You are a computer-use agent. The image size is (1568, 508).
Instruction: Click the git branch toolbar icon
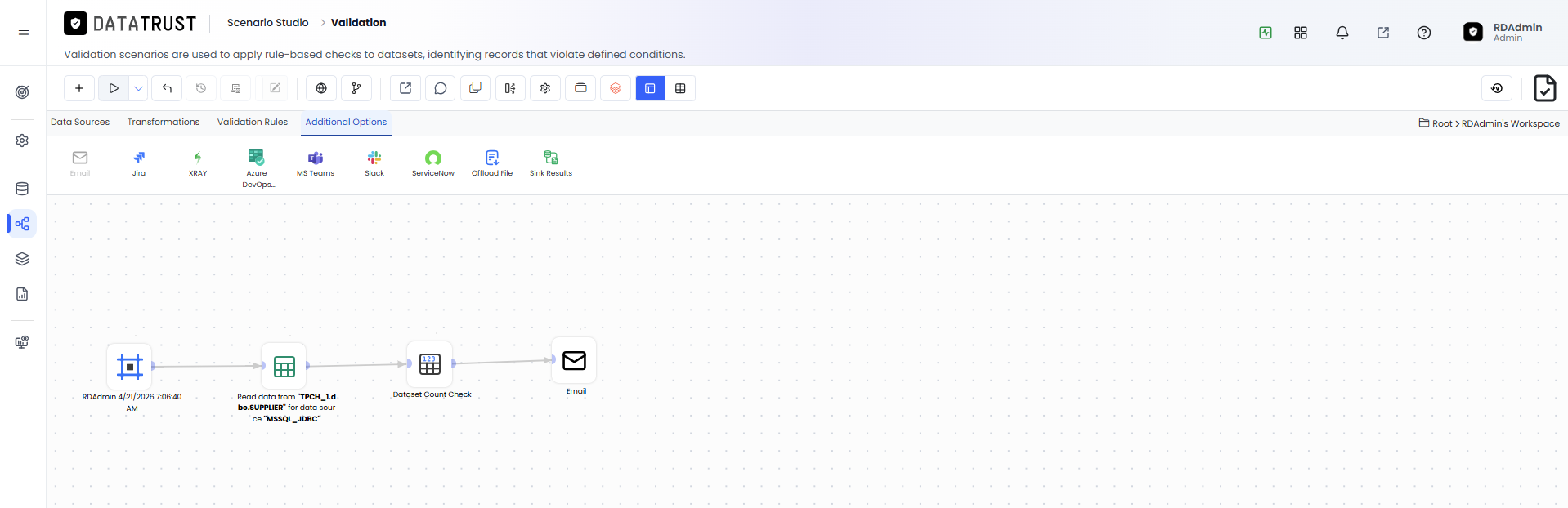(x=356, y=88)
